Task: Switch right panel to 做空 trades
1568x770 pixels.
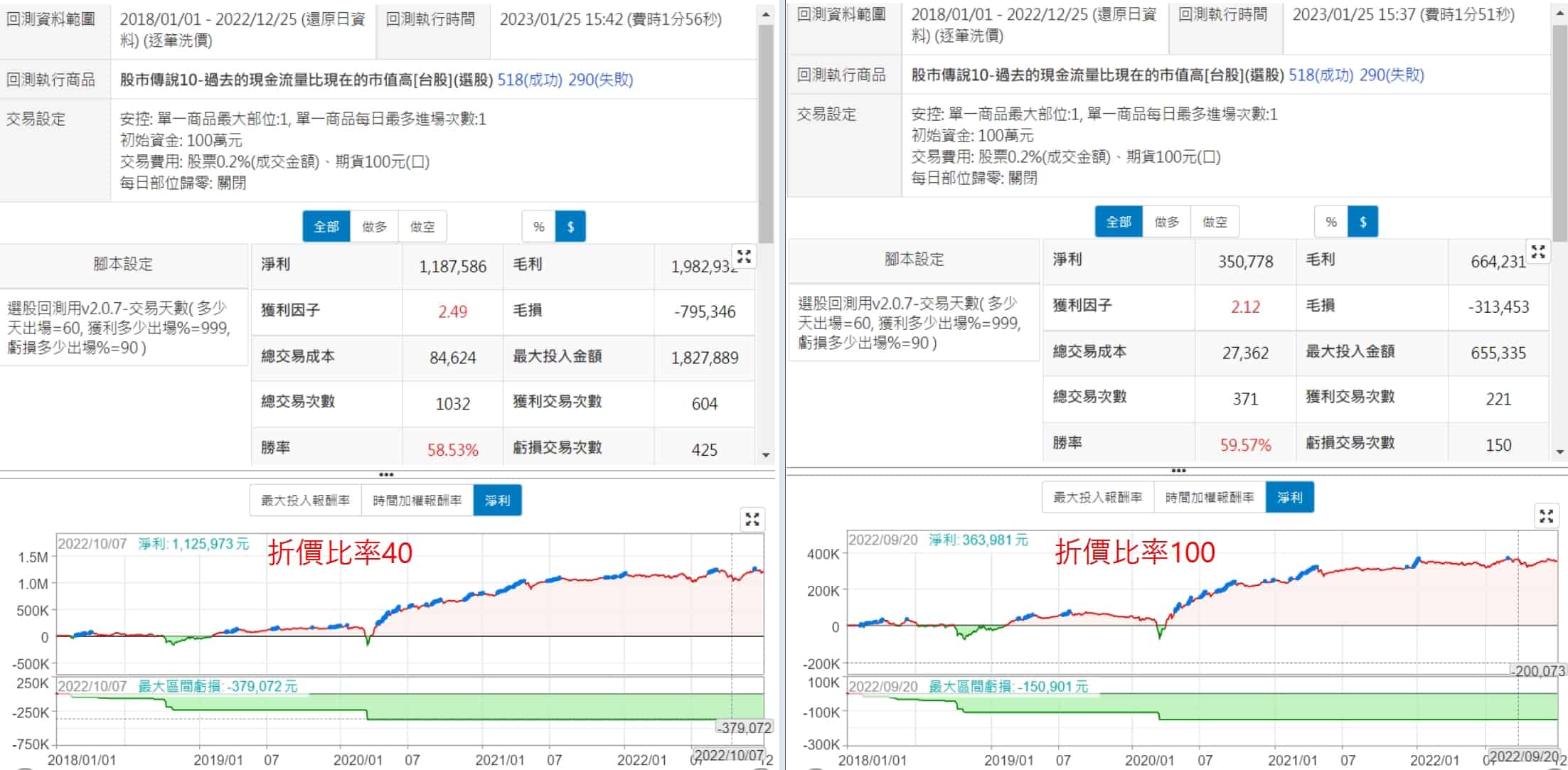Action: pyautogui.click(x=1215, y=222)
